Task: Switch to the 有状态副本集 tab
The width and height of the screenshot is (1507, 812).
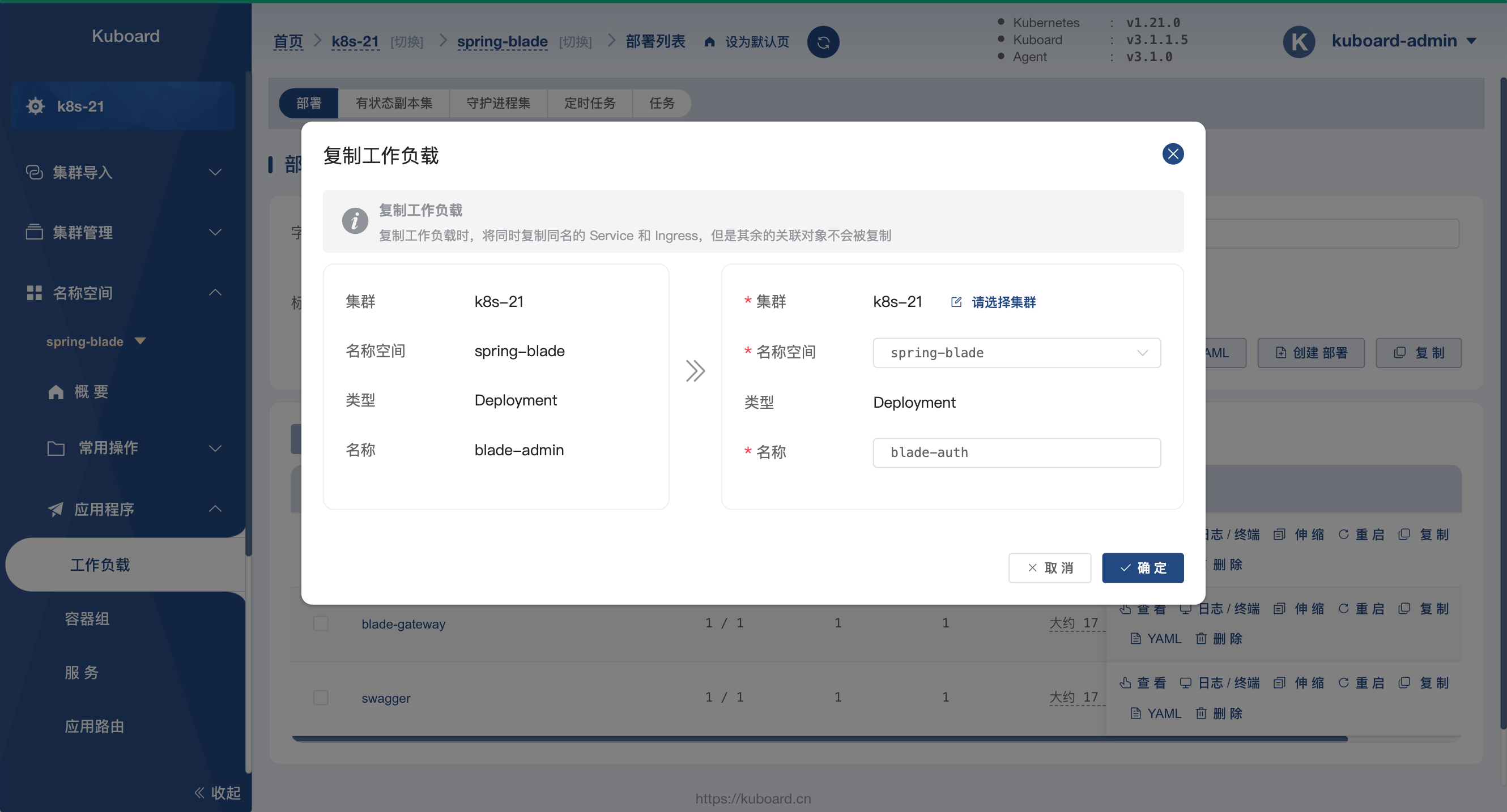Action: (x=394, y=103)
